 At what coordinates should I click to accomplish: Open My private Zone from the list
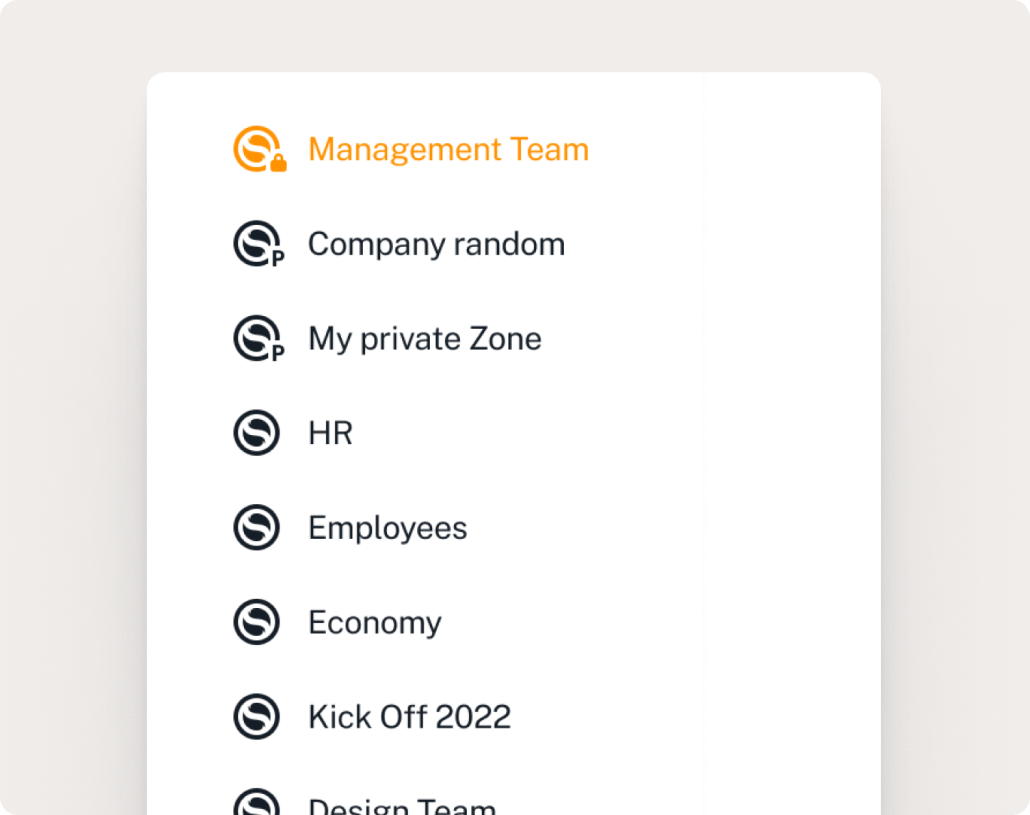pyautogui.click(x=424, y=339)
